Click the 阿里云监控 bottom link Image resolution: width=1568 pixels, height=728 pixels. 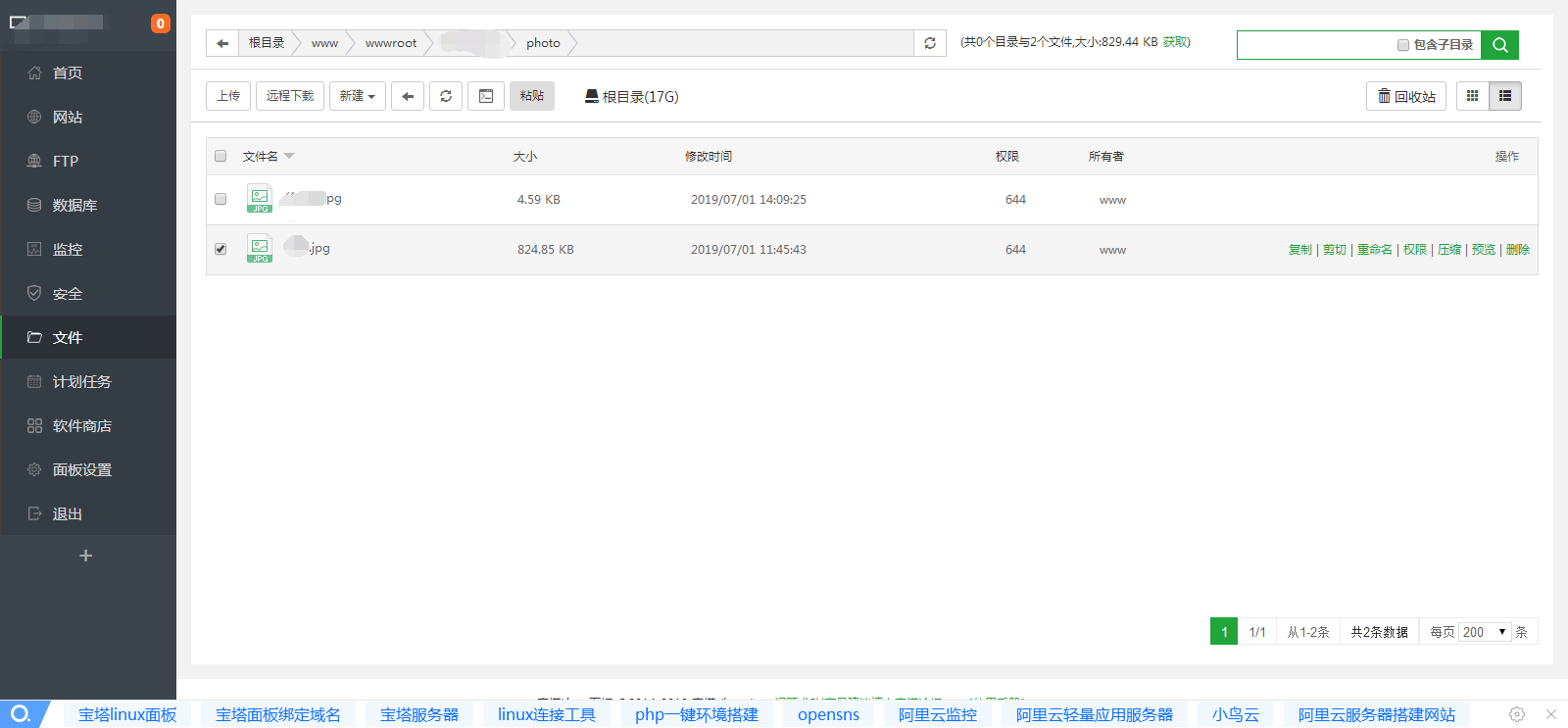click(x=938, y=714)
